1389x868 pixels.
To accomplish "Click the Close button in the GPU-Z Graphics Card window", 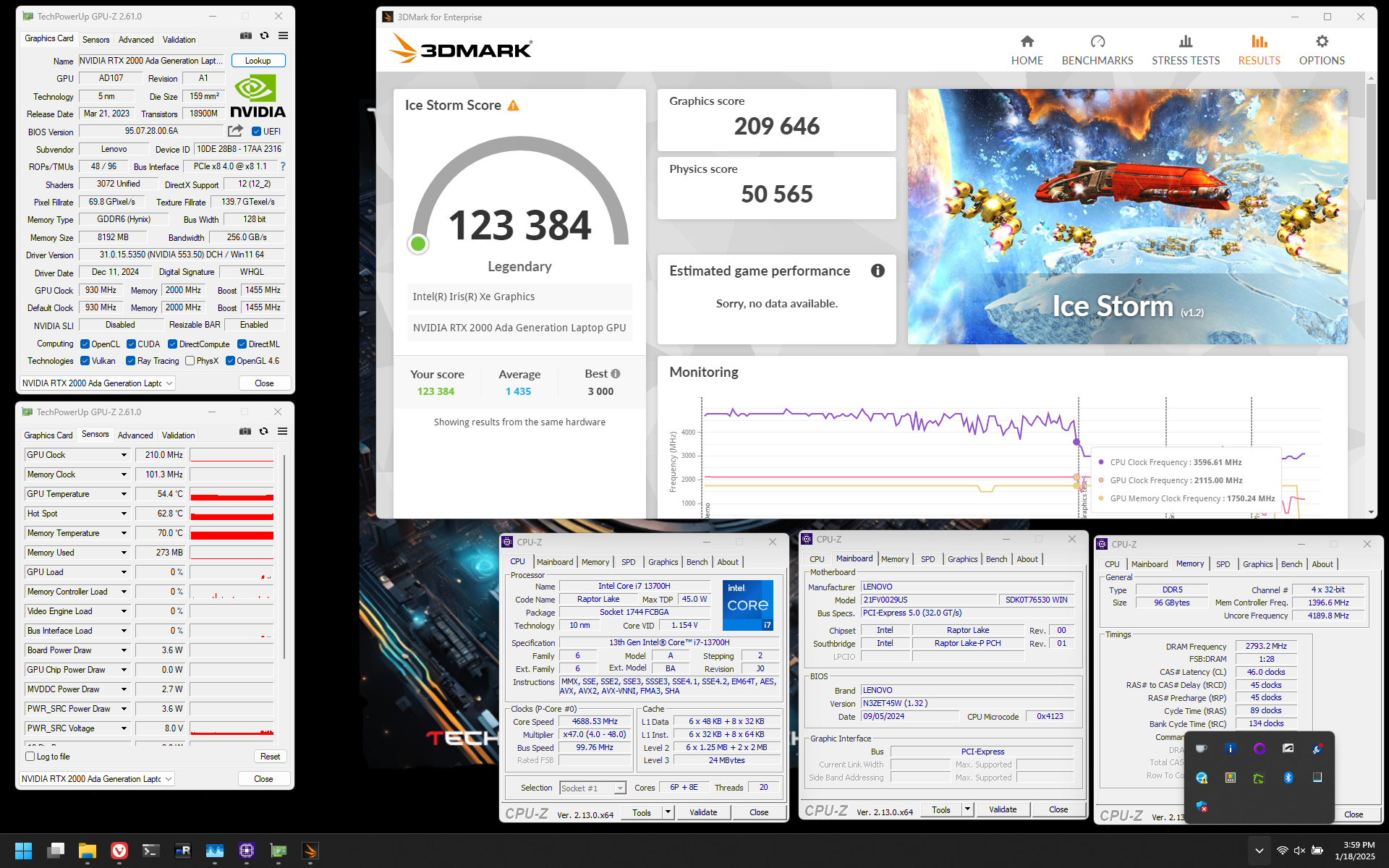I will [x=264, y=383].
